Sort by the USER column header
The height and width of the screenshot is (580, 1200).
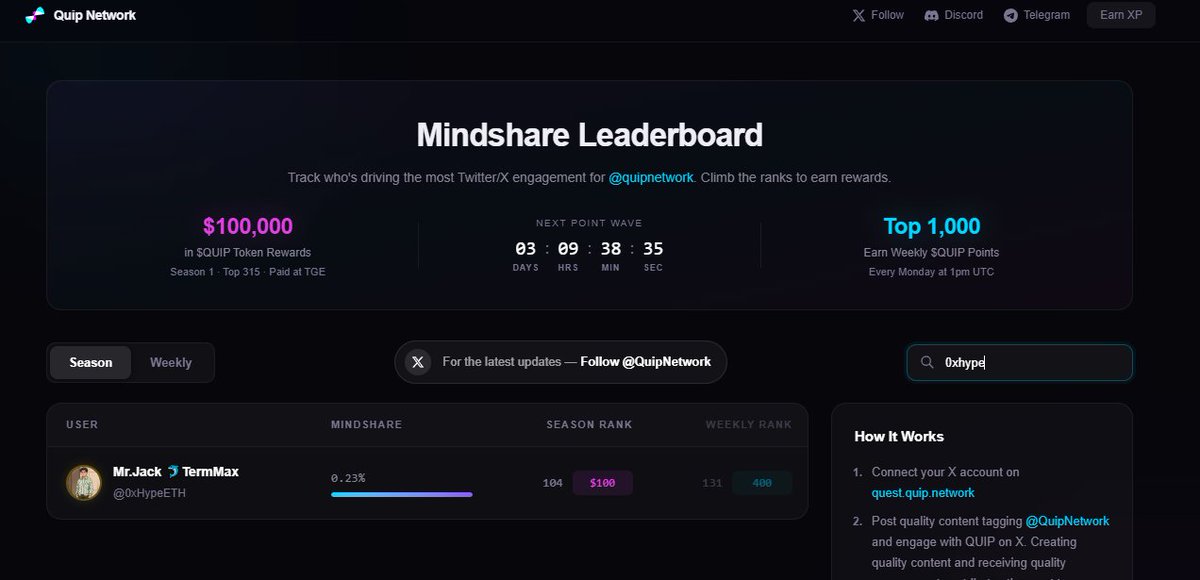click(82, 425)
